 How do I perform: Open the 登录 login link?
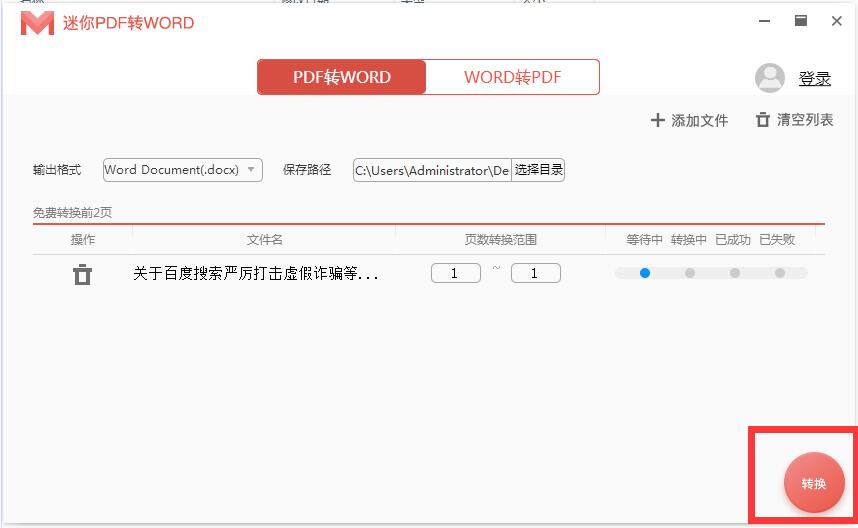coord(815,79)
